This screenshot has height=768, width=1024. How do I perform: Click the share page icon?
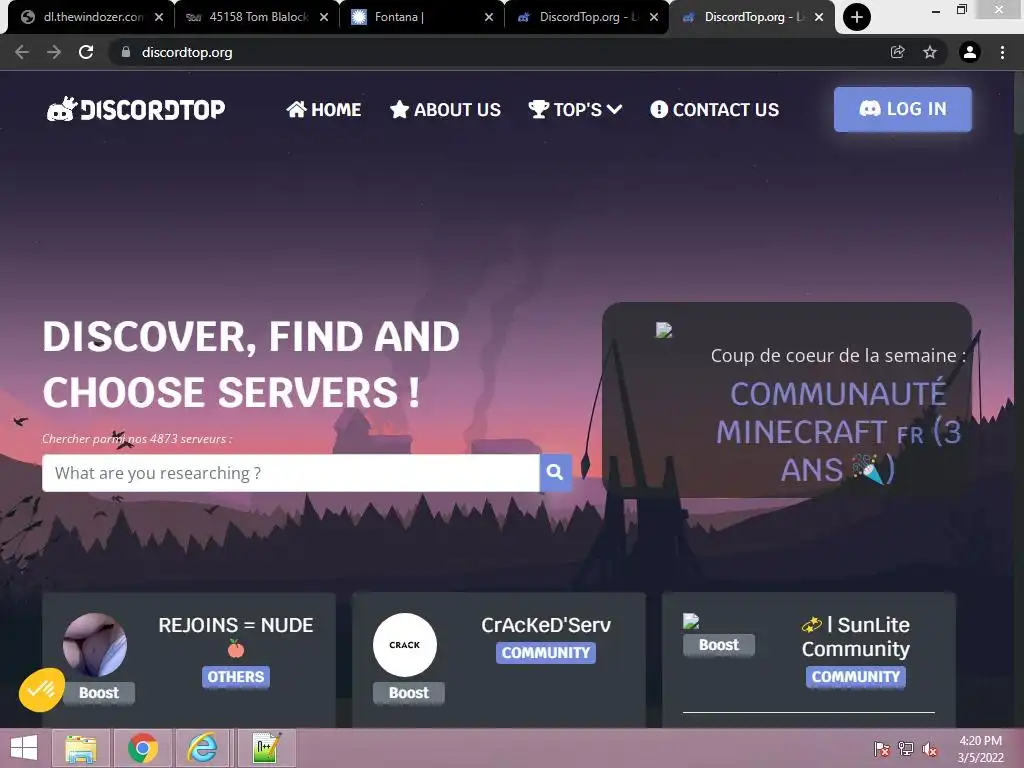point(898,52)
